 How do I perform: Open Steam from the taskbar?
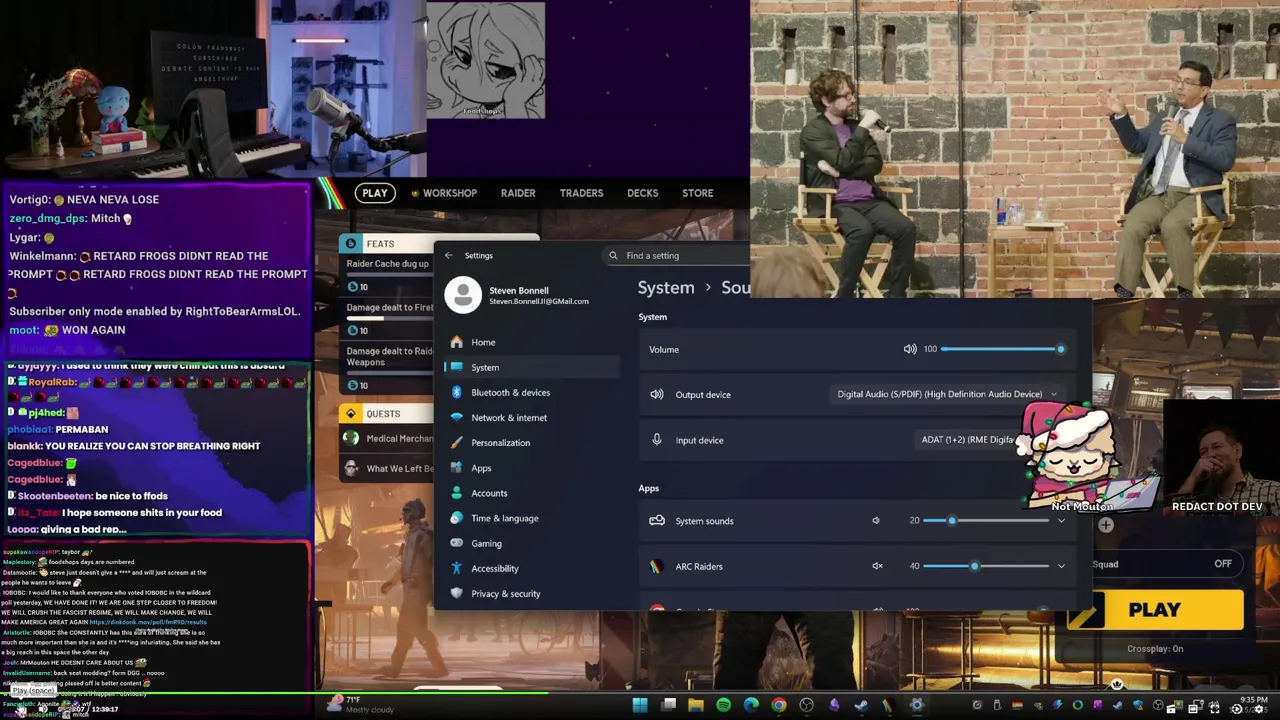click(861, 705)
